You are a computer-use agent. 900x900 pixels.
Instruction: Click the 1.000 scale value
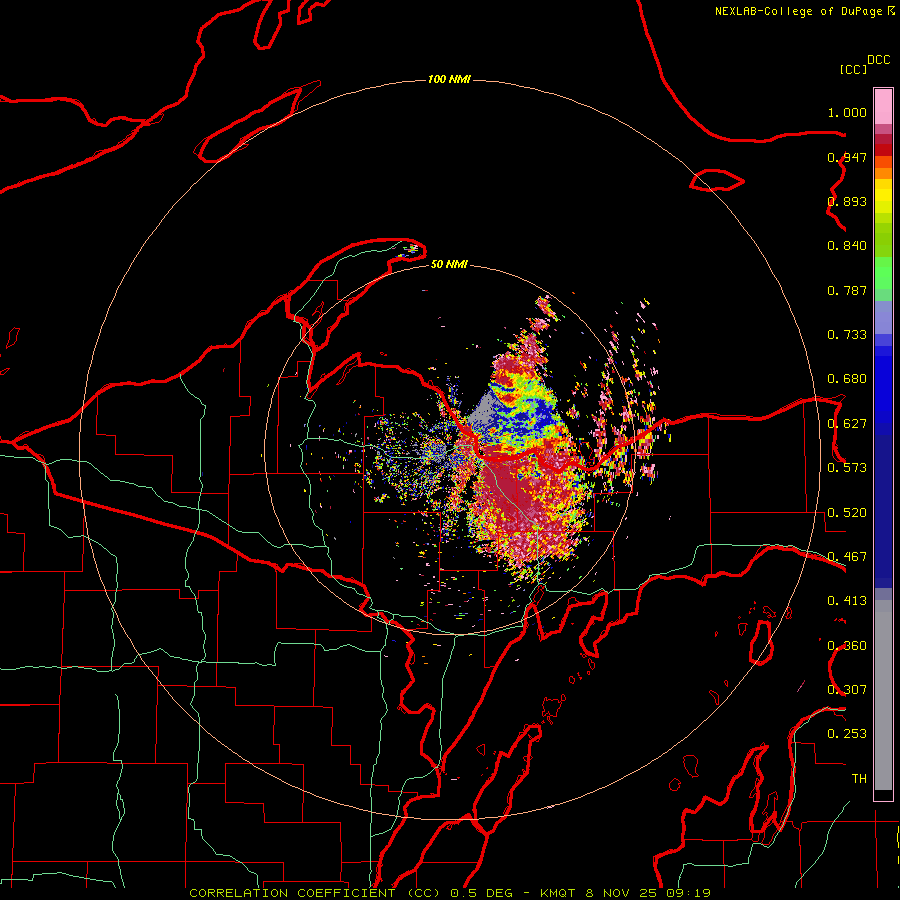(847, 112)
